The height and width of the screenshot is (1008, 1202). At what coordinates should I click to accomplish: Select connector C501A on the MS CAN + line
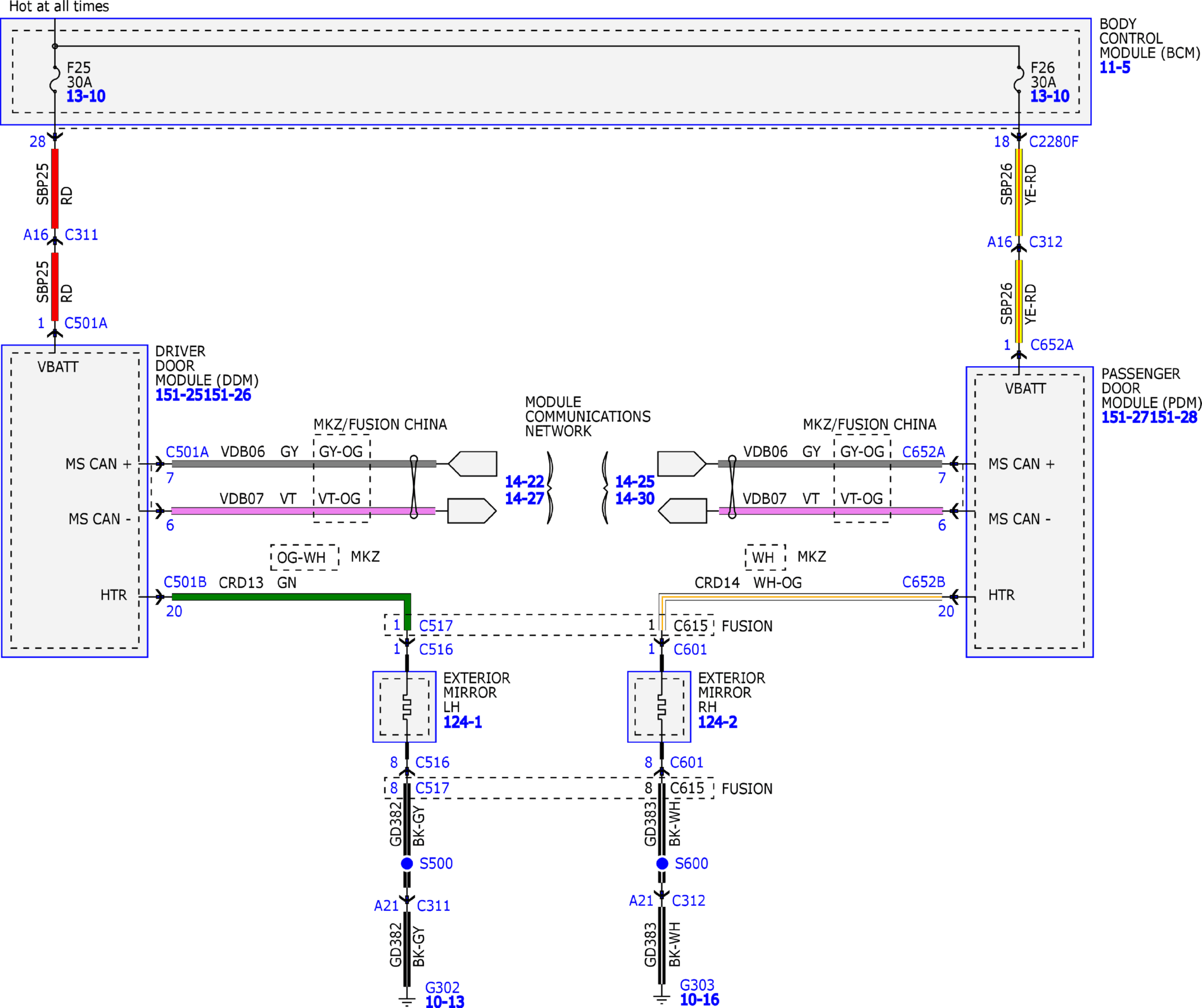click(x=187, y=452)
